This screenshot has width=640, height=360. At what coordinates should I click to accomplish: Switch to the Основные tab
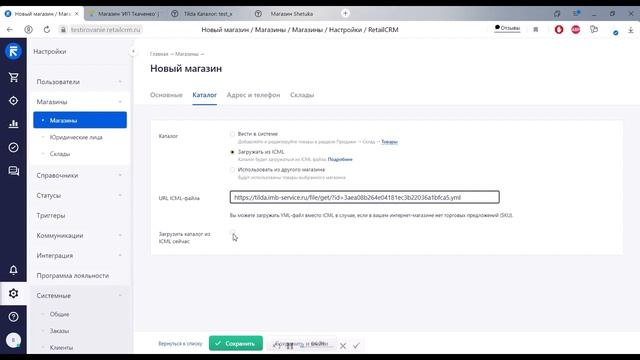(x=166, y=95)
